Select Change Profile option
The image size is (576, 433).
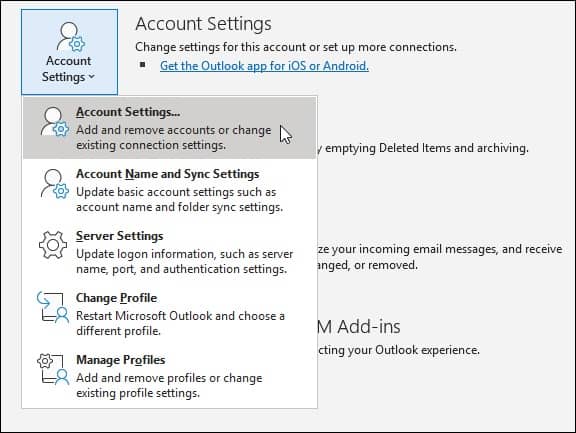click(169, 314)
